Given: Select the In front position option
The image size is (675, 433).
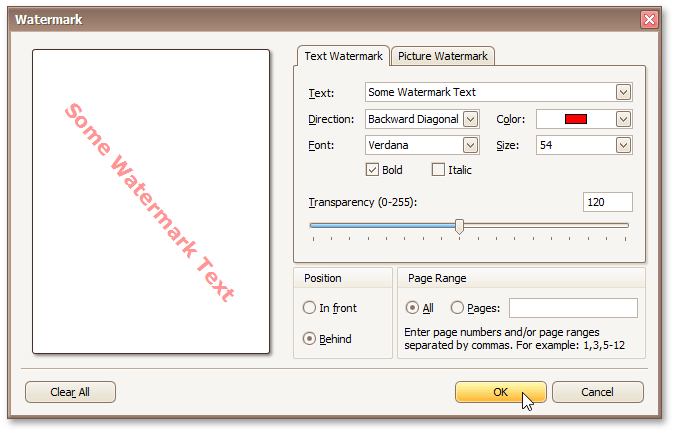Looking at the screenshot, I should click(309, 308).
